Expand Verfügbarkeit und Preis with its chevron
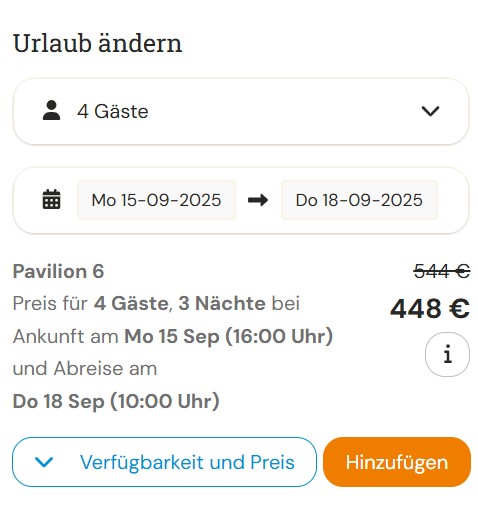Screen dimensions: 478x520 point(44,462)
